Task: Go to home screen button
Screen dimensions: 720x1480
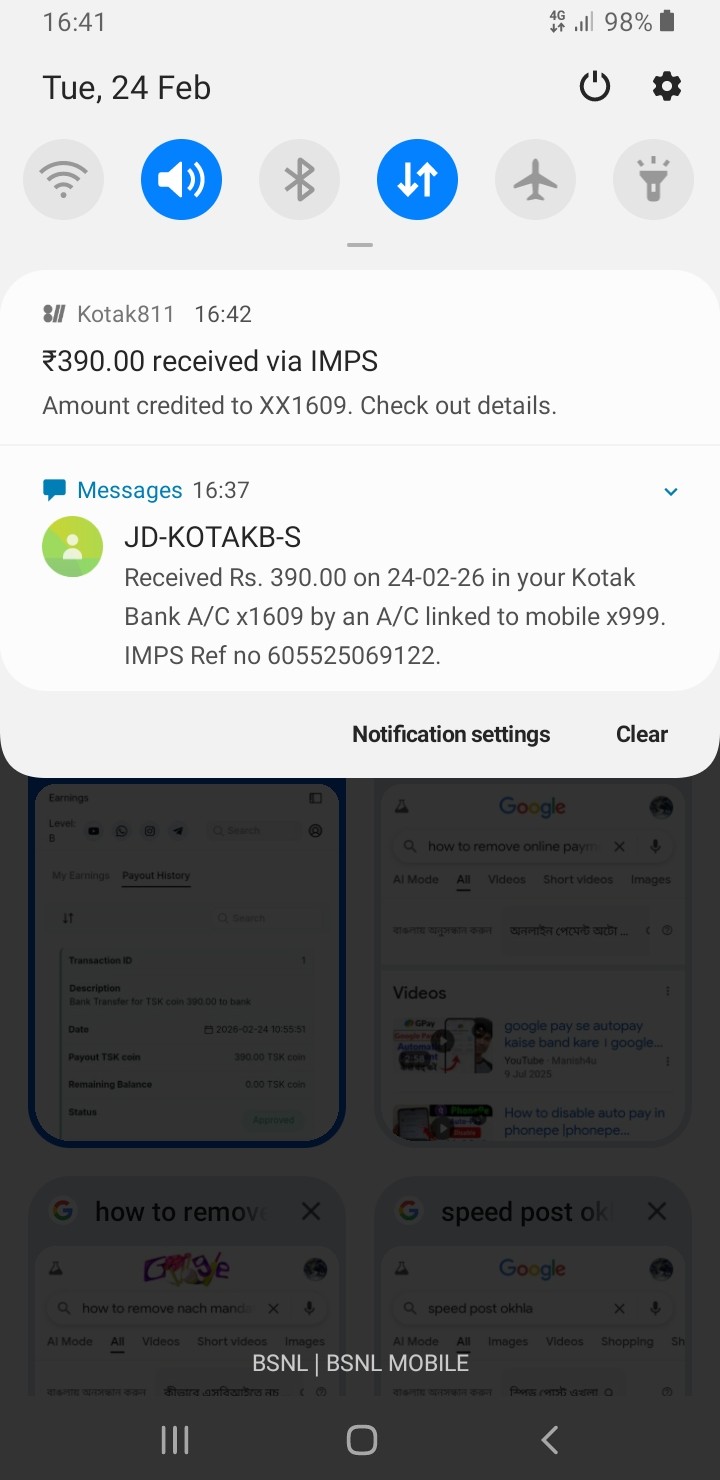Action: [361, 1440]
